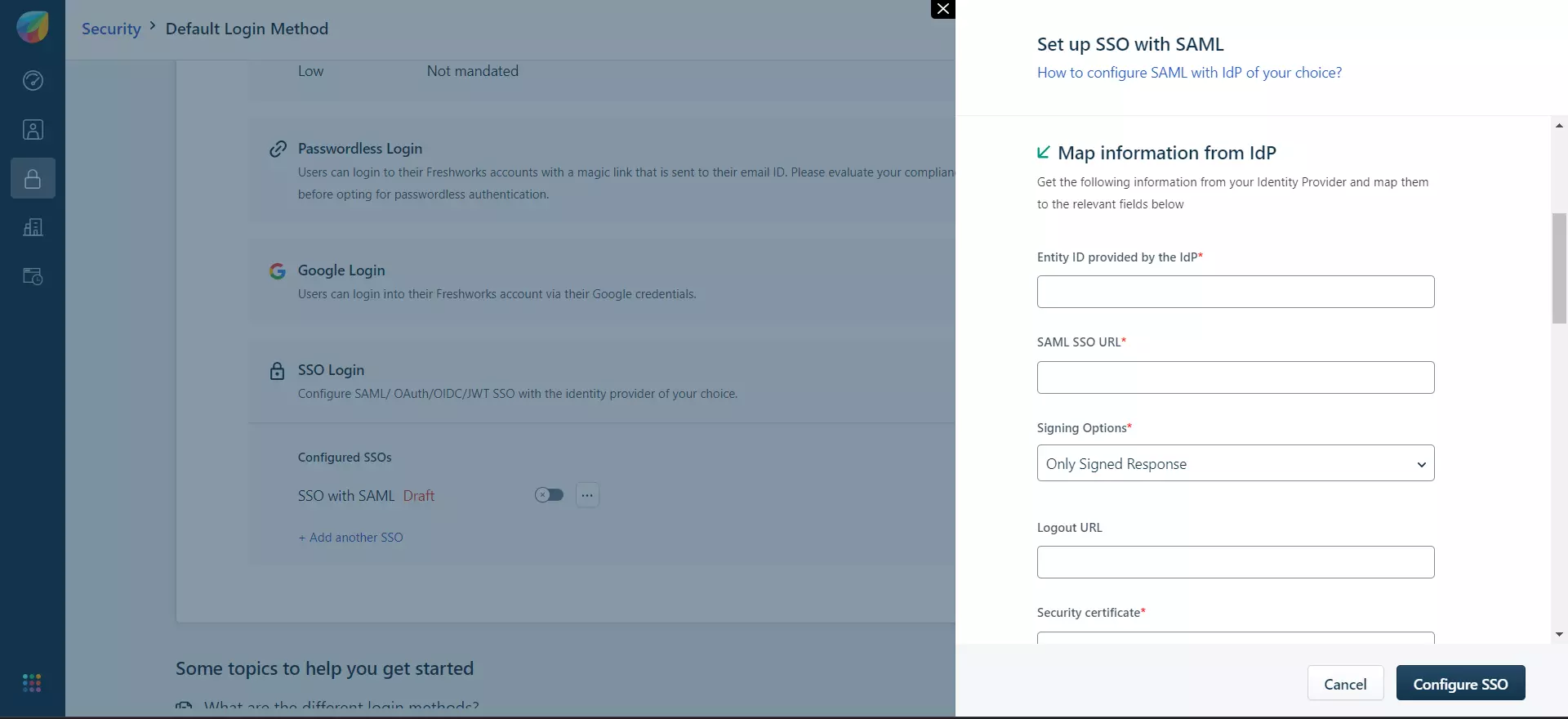The width and height of the screenshot is (1568, 719).
Task: Click the SSO Login heading
Action: click(331, 370)
